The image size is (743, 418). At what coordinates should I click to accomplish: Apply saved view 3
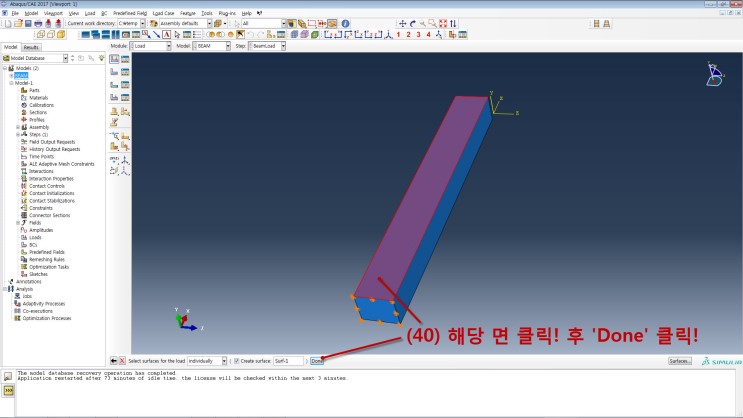coord(418,35)
